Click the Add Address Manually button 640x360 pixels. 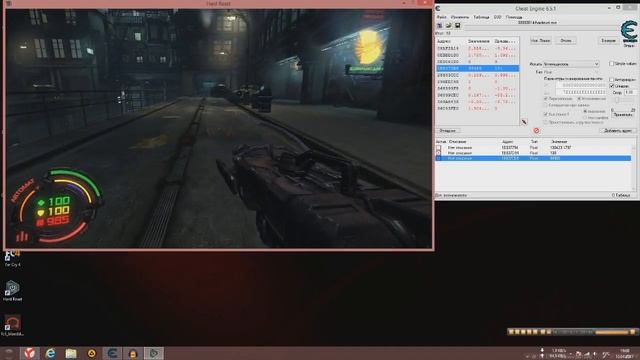(618, 131)
